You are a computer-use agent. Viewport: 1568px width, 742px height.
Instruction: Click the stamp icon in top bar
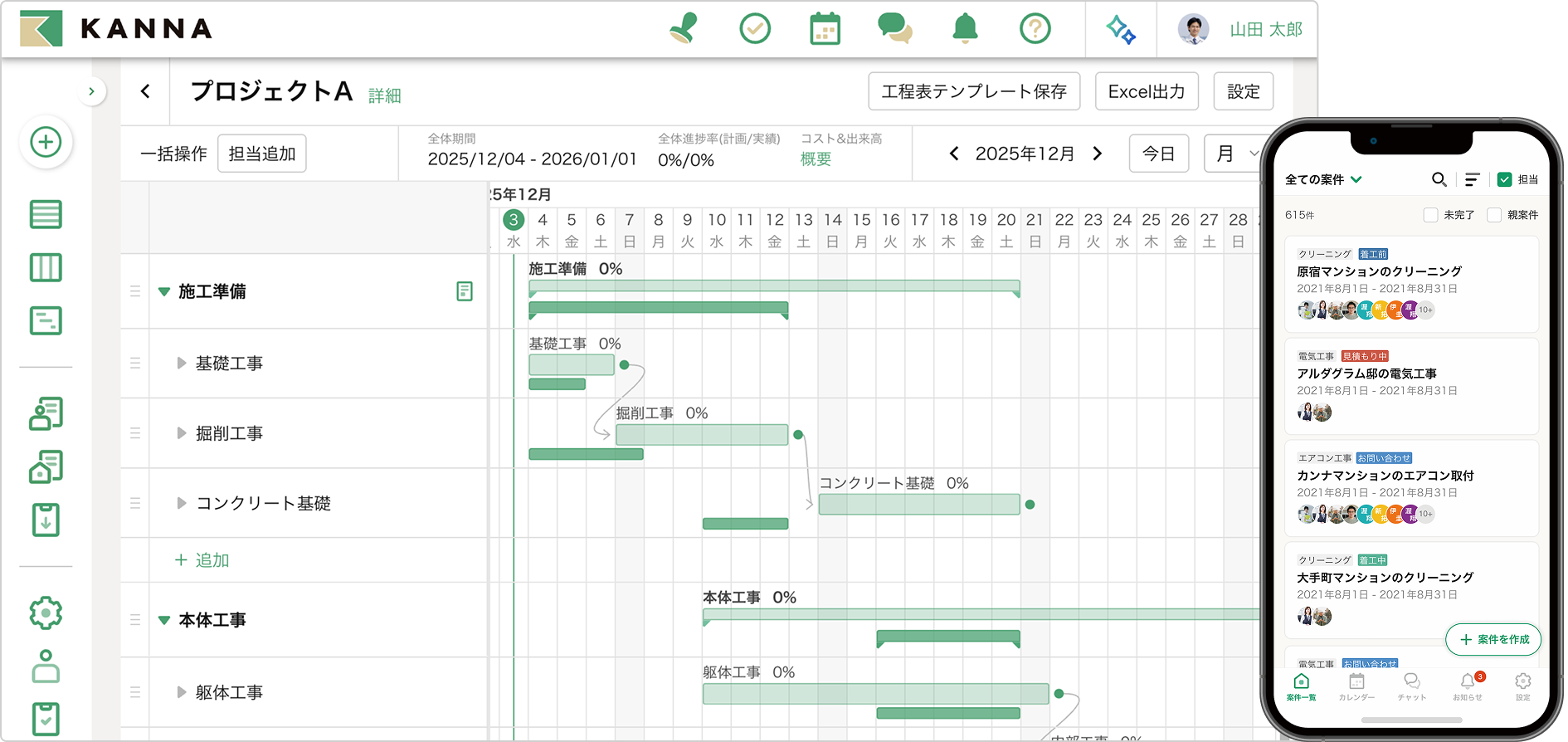pyautogui.click(x=684, y=29)
